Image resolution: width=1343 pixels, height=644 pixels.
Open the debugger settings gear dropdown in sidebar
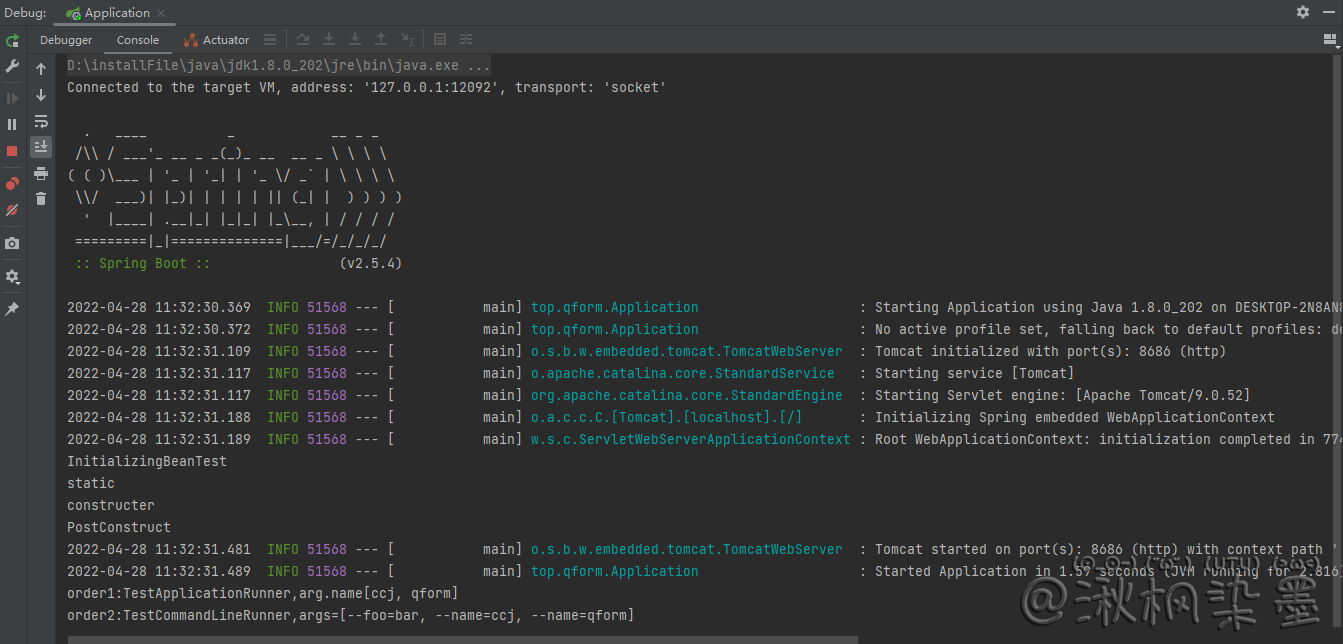click(x=12, y=277)
